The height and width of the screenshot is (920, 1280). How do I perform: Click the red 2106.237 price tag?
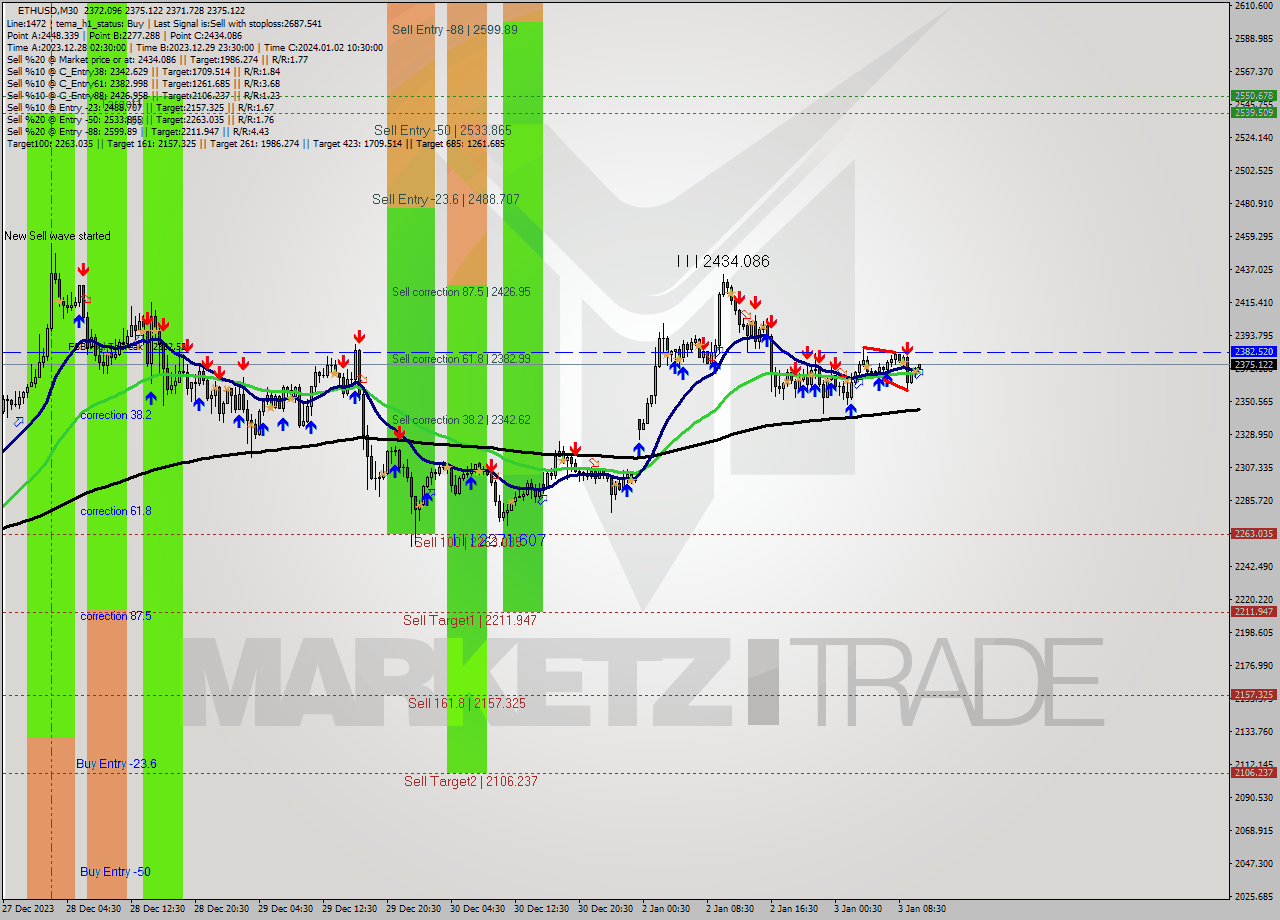tap(1254, 772)
